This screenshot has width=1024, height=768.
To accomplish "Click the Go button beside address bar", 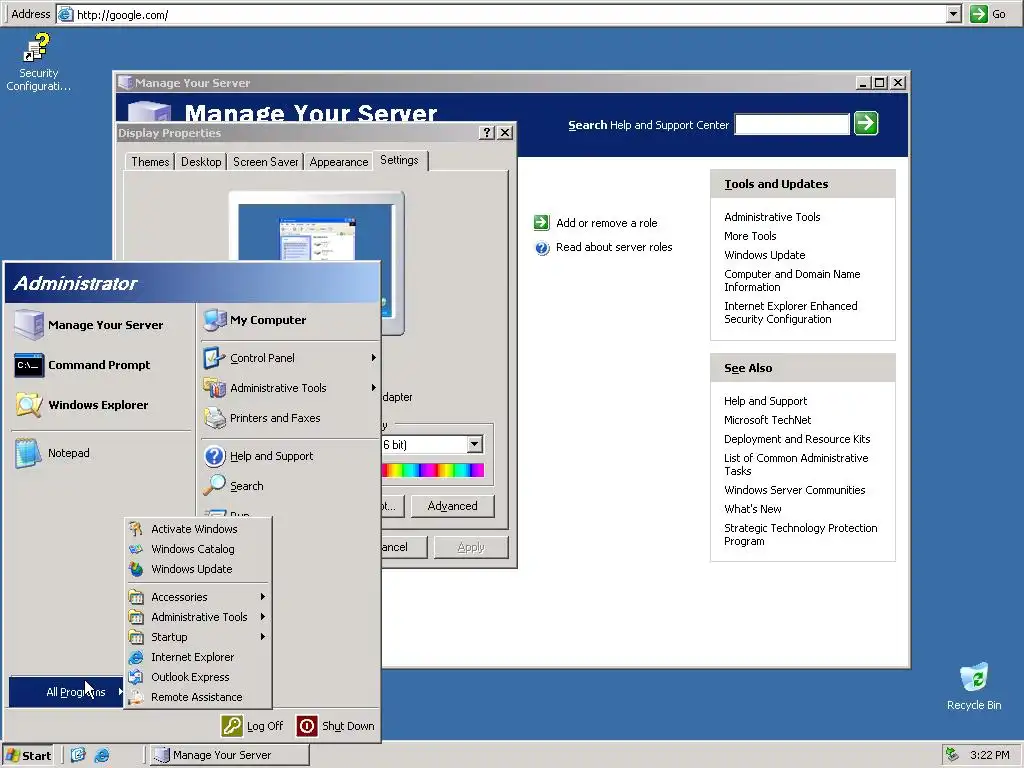I will pos(989,14).
